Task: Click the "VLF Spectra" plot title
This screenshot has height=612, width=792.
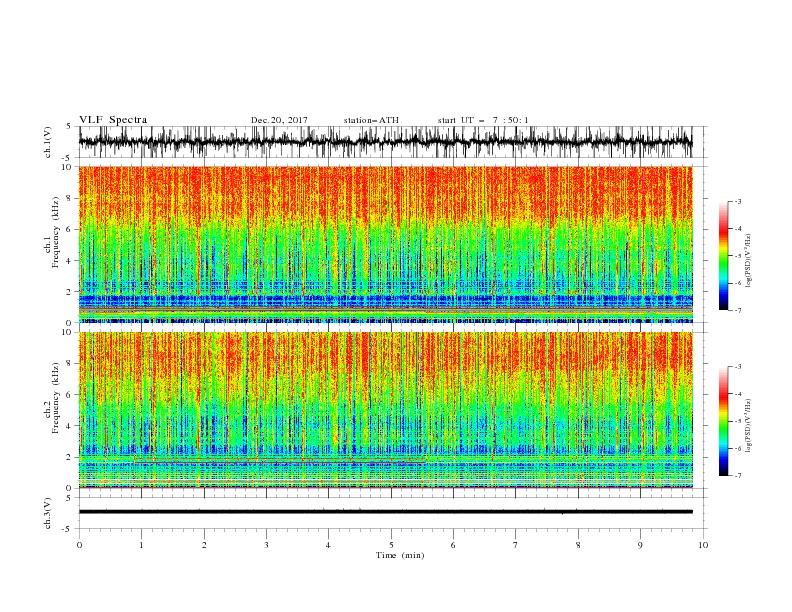Action: [113, 120]
